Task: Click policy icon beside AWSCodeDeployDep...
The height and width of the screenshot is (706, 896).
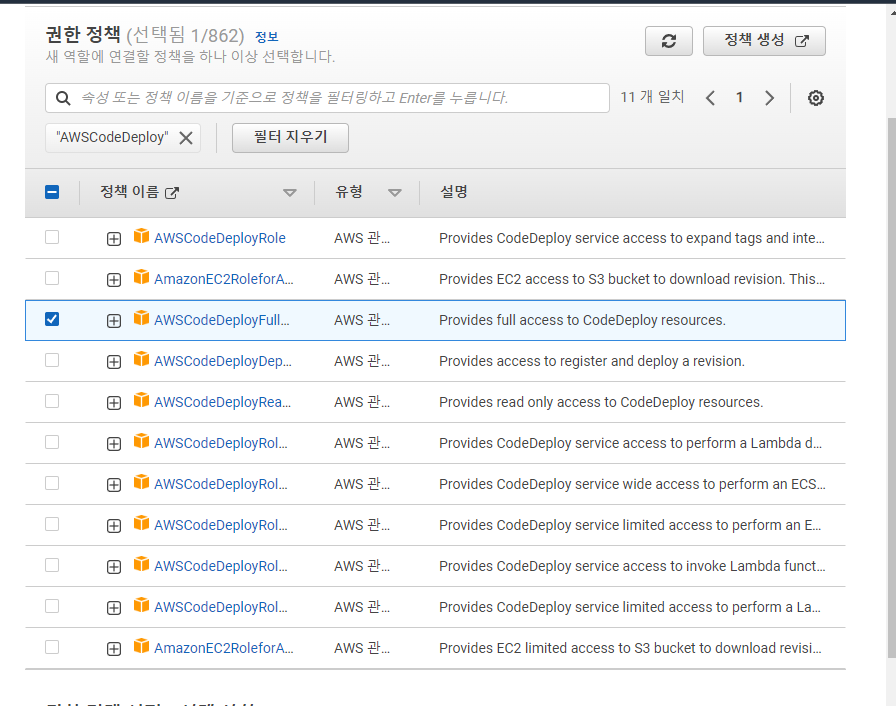Action: (x=141, y=359)
